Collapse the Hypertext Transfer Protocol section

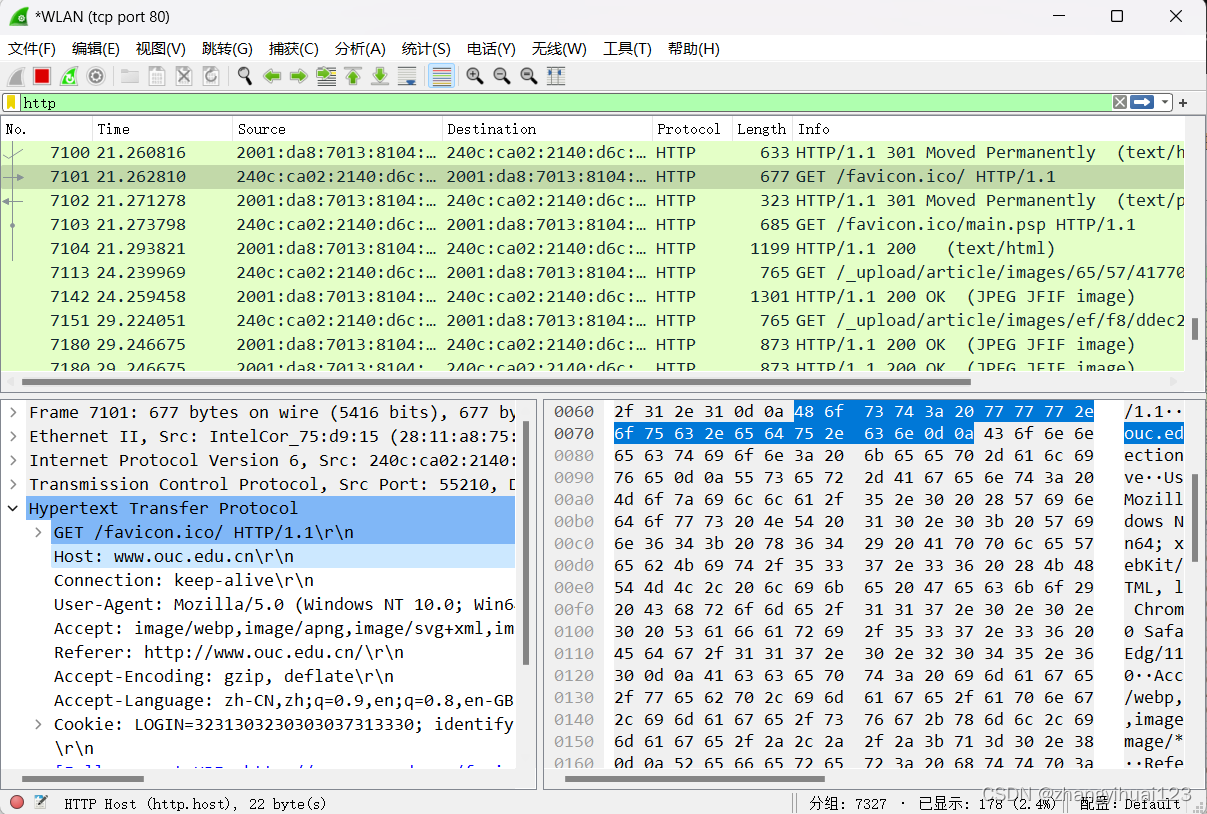coord(13,507)
